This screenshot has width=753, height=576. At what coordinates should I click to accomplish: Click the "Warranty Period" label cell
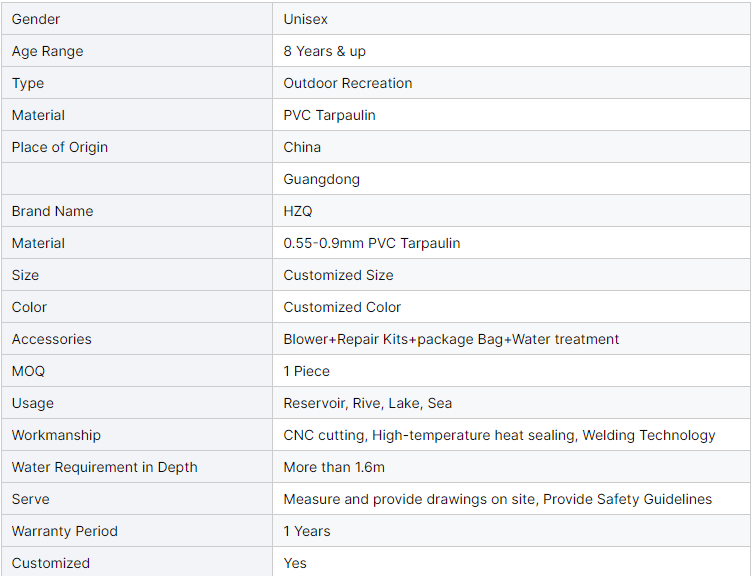[x=64, y=531]
